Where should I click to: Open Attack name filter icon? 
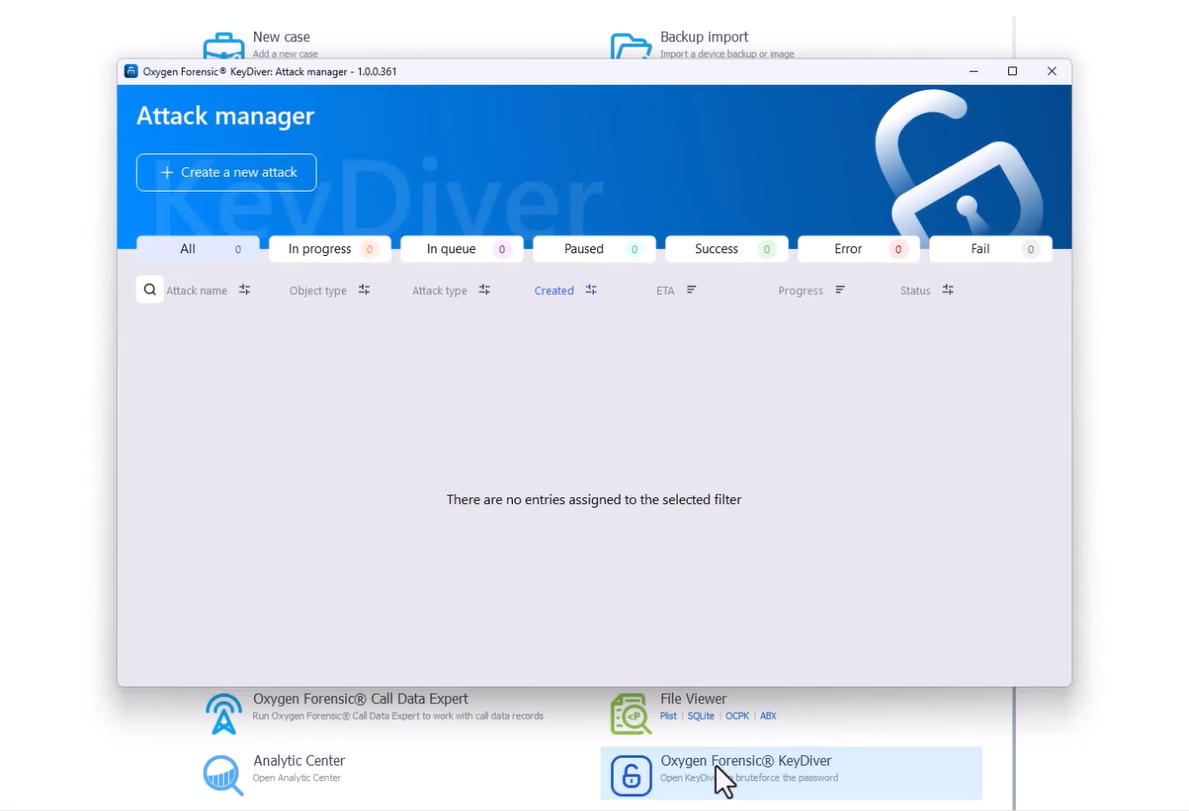[x=244, y=290]
